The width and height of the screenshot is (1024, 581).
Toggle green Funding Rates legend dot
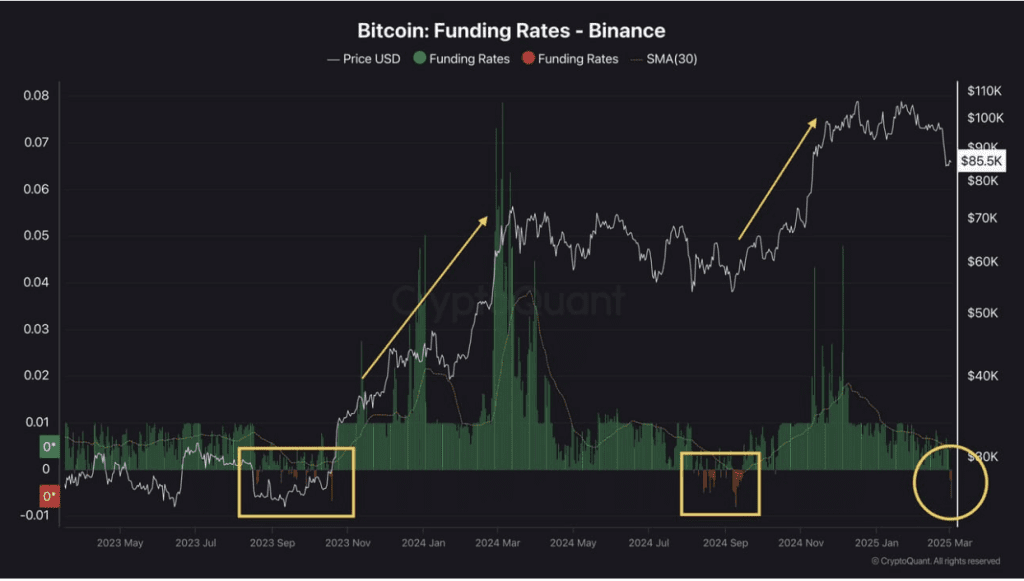pos(419,59)
